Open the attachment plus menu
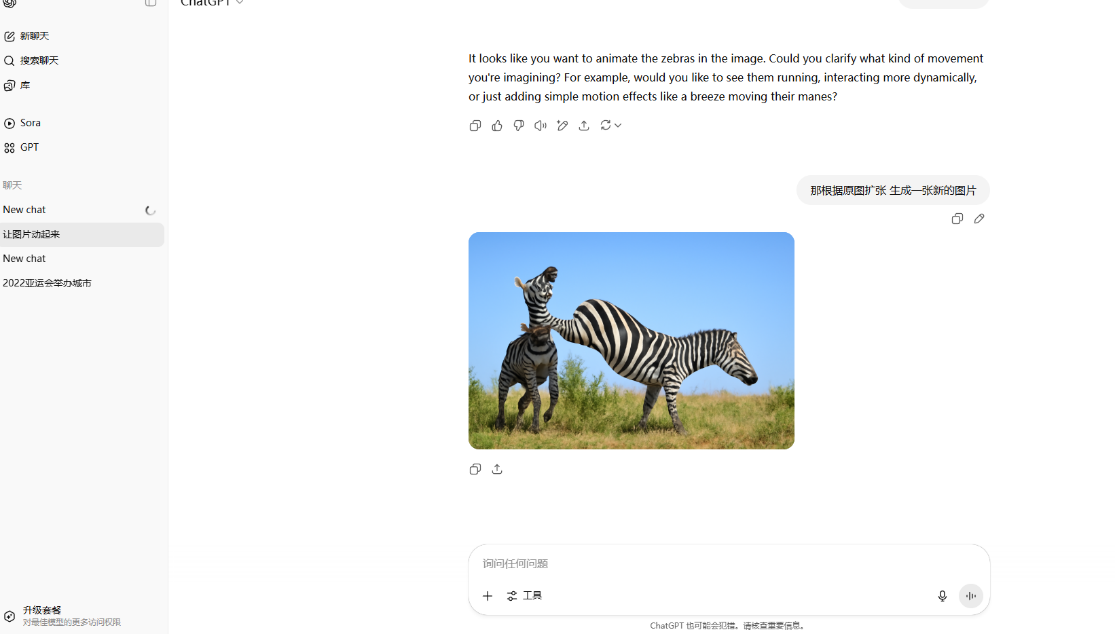This screenshot has width=1115, height=634. [487, 596]
